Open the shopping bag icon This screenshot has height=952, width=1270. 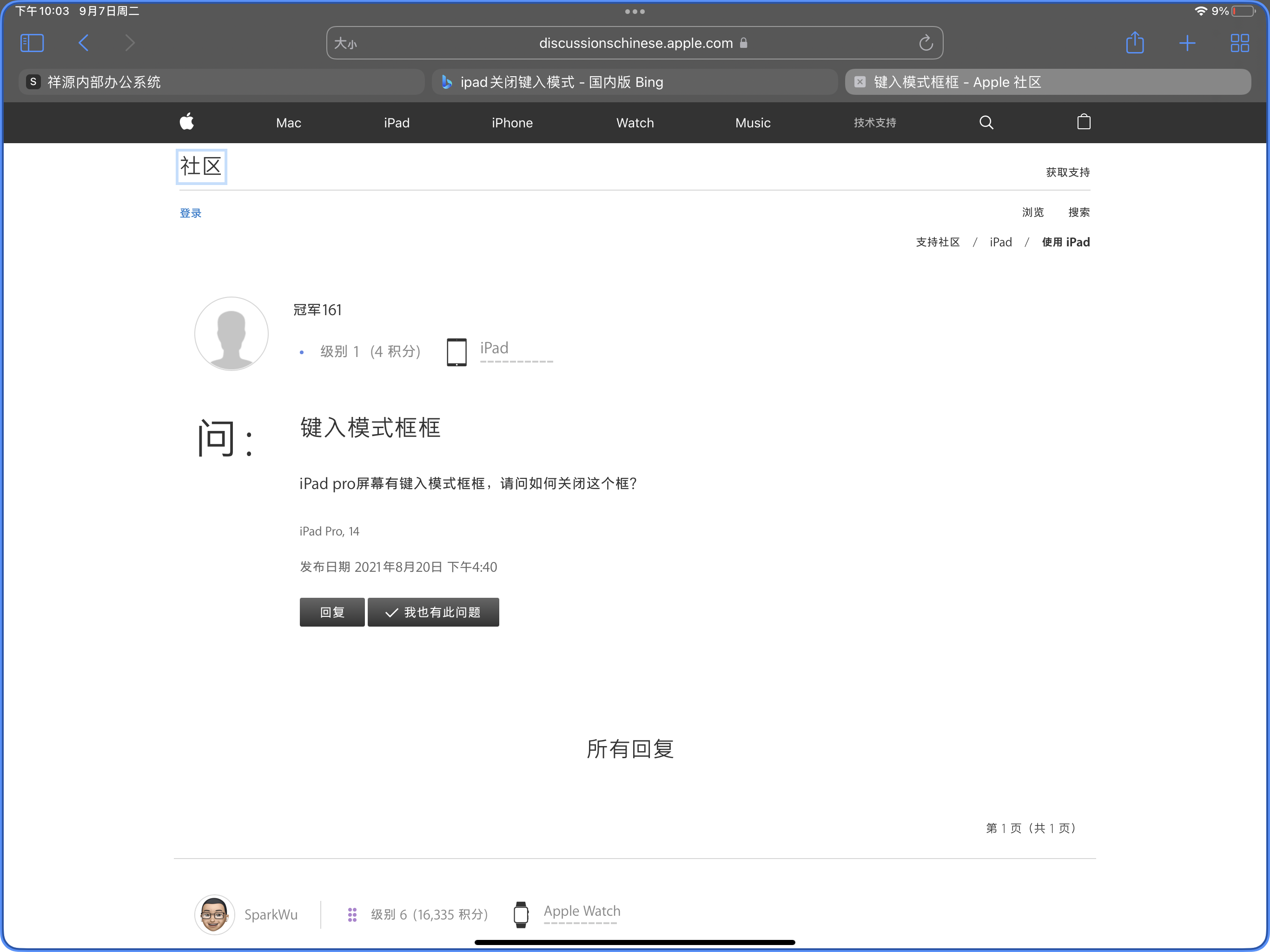tap(1084, 122)
